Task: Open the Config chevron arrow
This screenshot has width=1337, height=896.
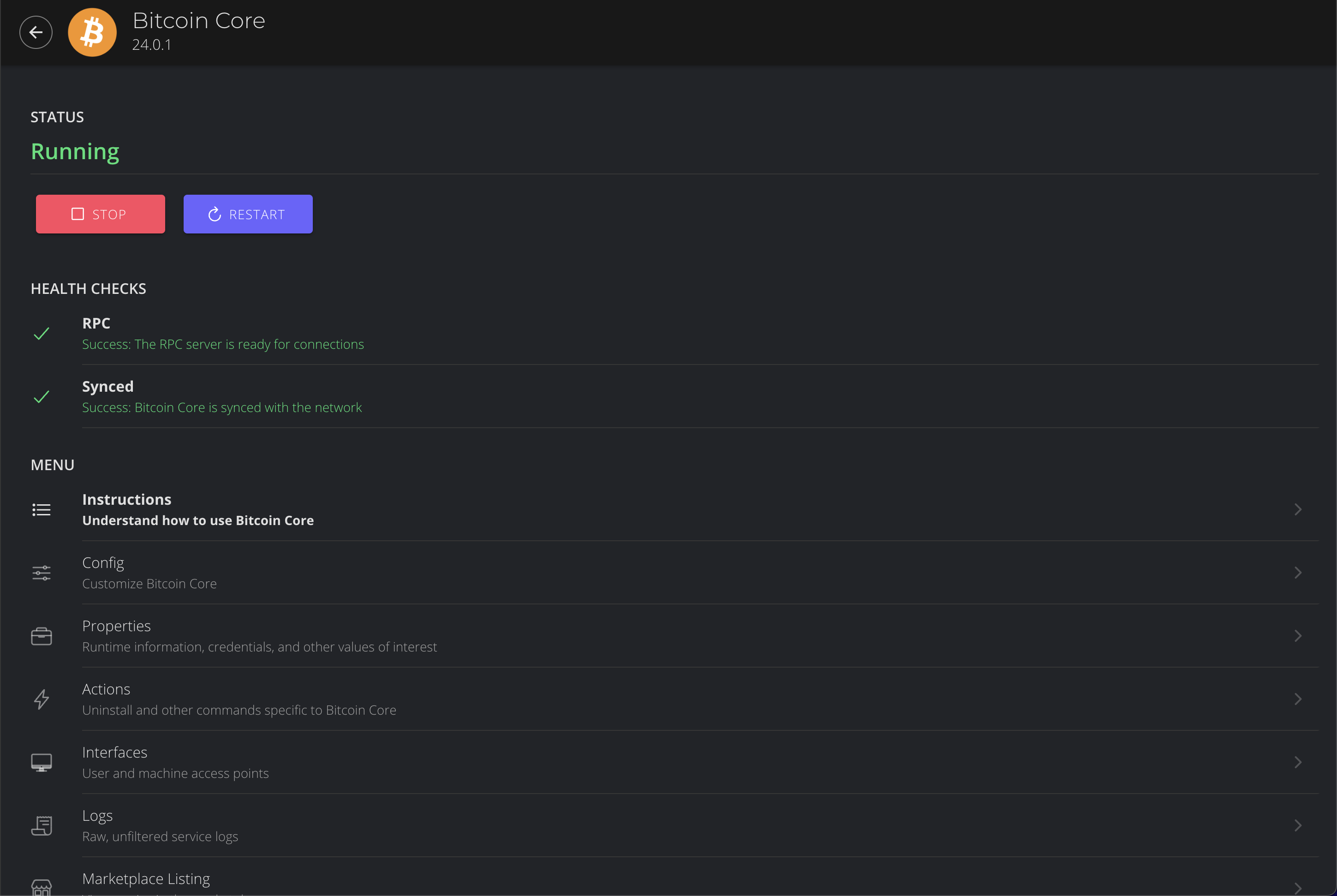Action: click(x=1298, y=573)
